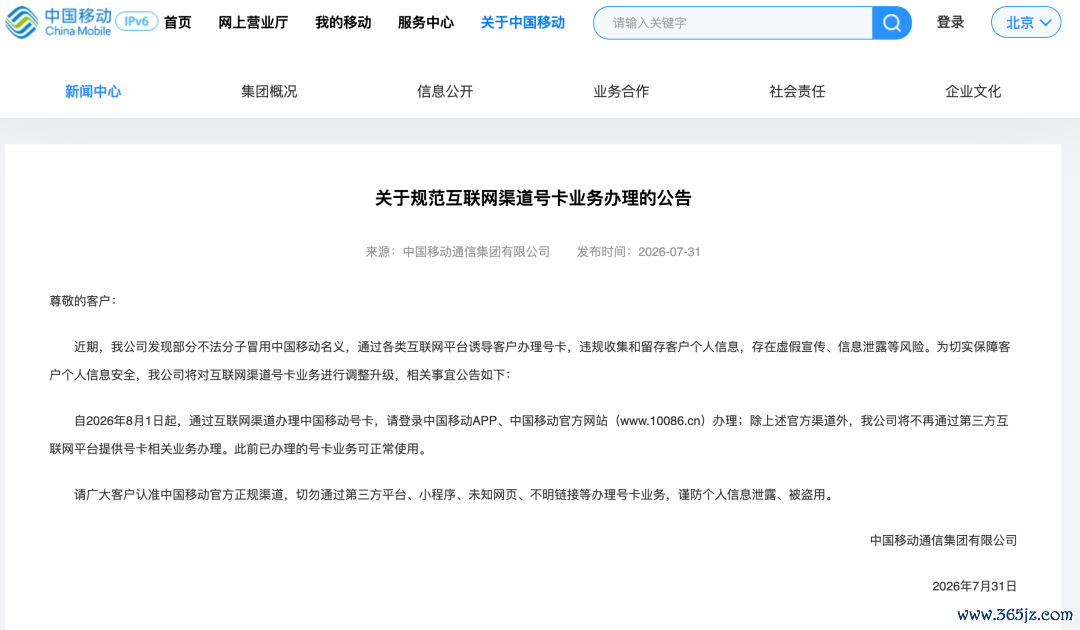Click the announcement title 关于规范互联网渠道号卡业务办理的公告

[x=533, y=198]
